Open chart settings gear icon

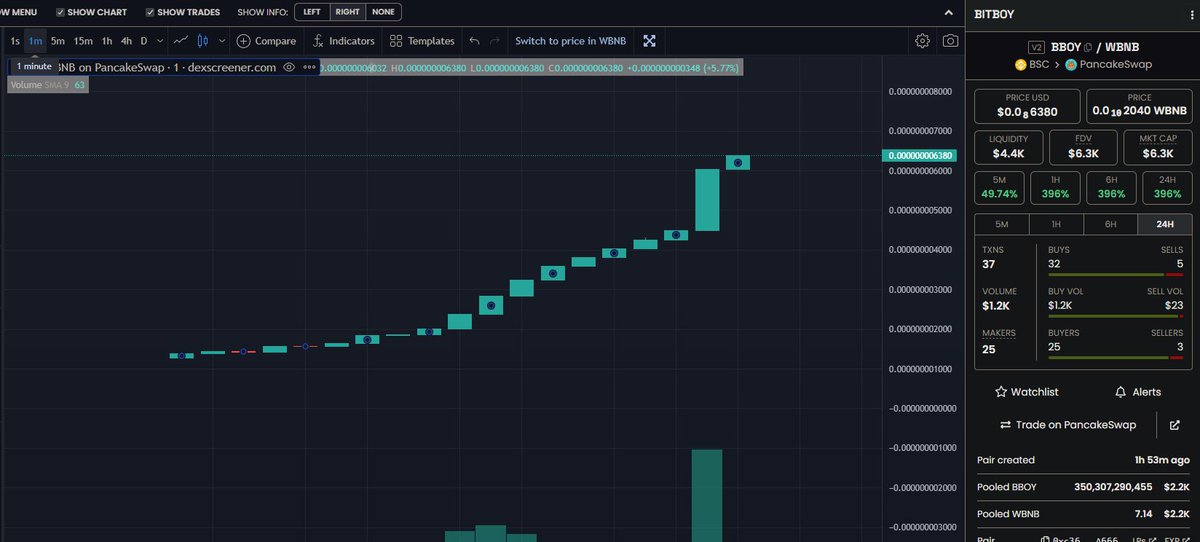922,41
